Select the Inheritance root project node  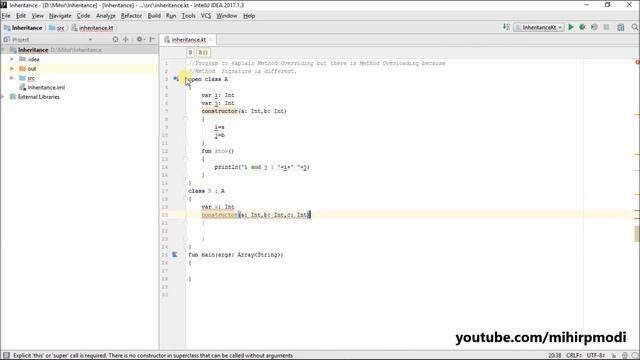[33, 50]
